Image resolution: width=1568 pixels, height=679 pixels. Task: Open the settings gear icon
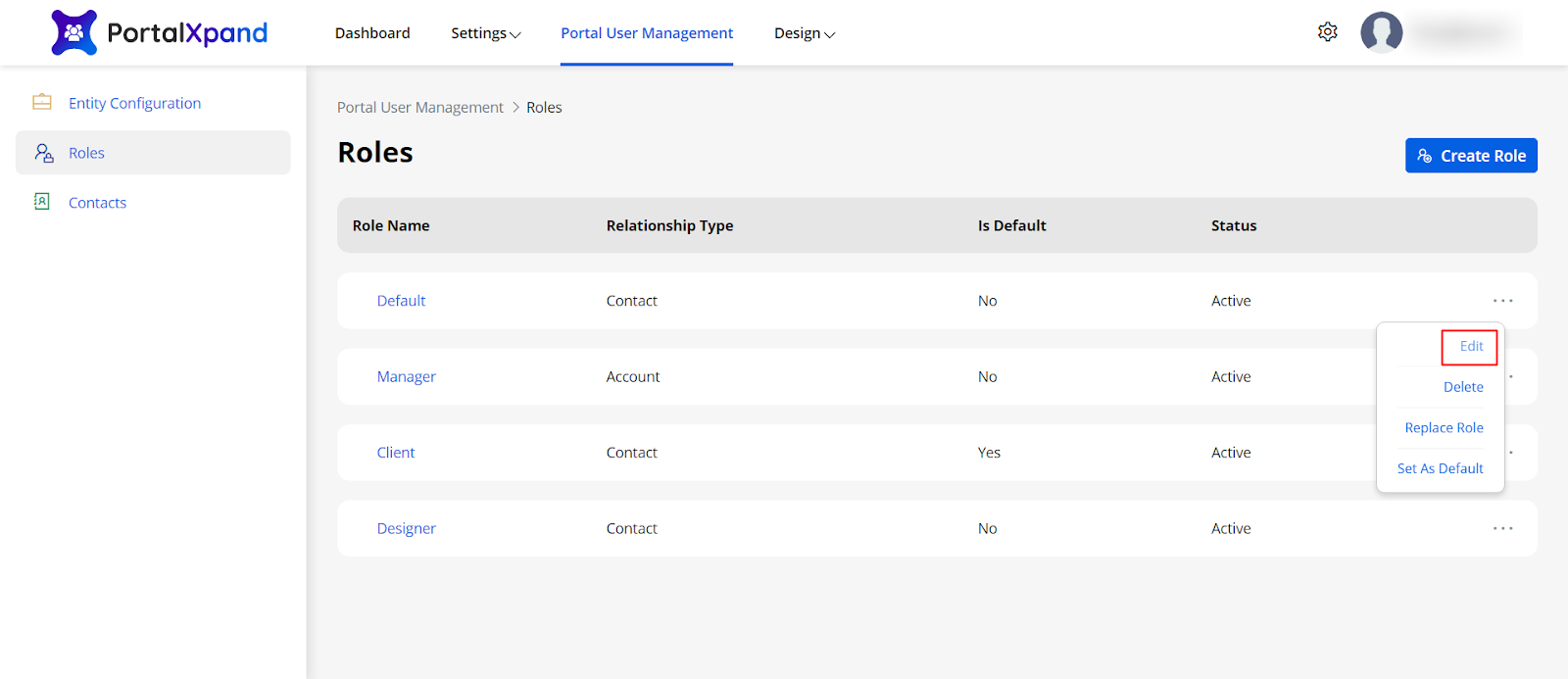tap(1328, 32)
